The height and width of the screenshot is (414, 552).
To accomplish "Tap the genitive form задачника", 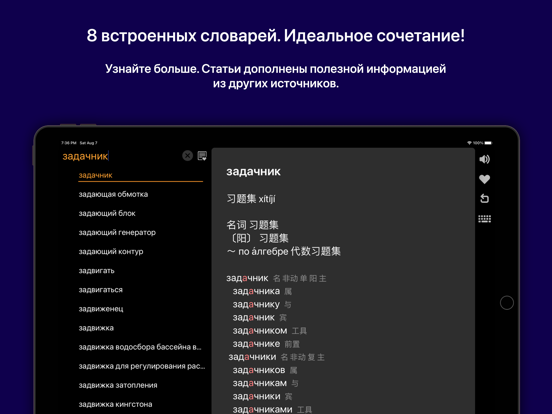I will pos(256,291).
